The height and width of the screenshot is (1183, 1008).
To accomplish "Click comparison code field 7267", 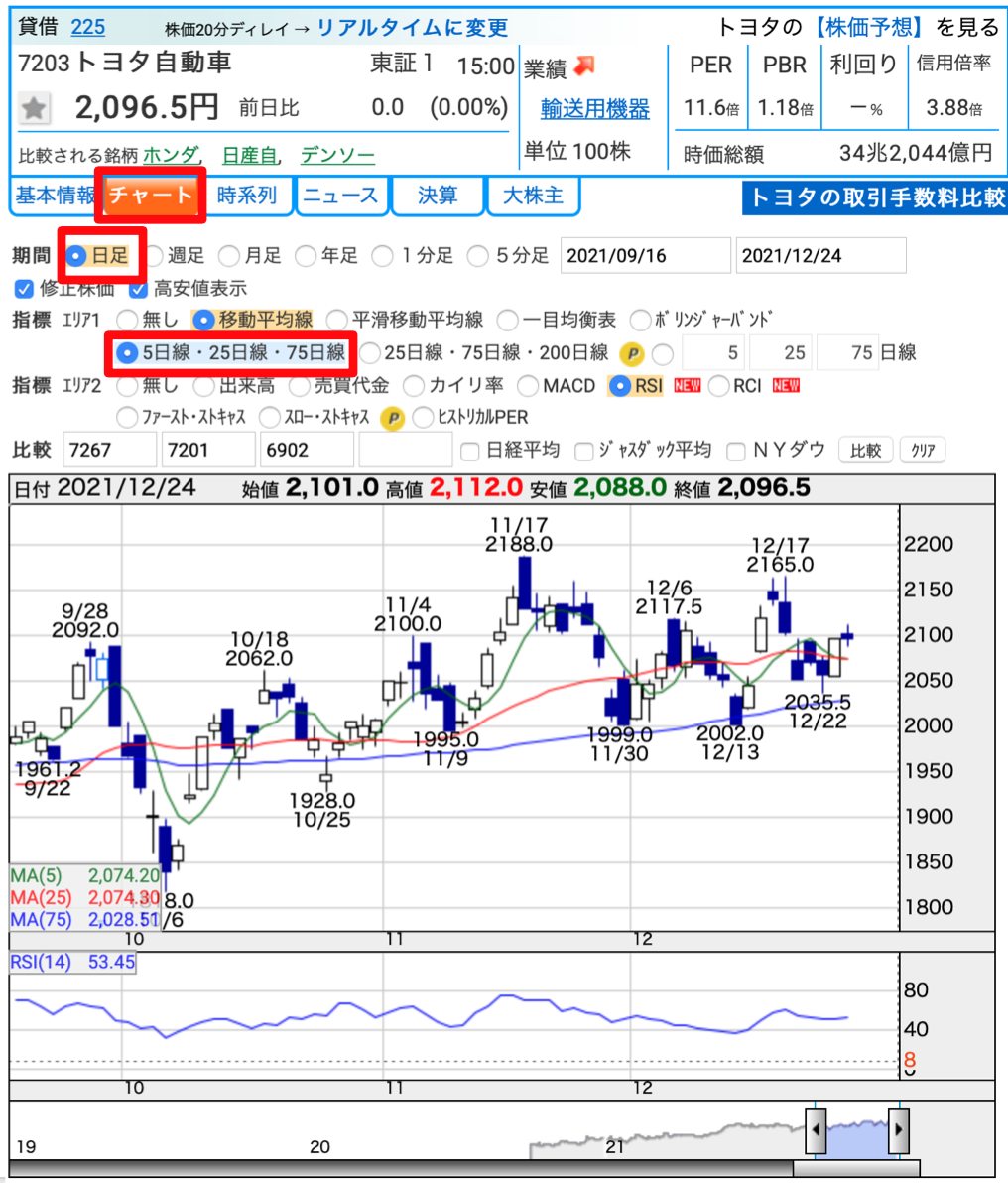I will click(110, 451).
